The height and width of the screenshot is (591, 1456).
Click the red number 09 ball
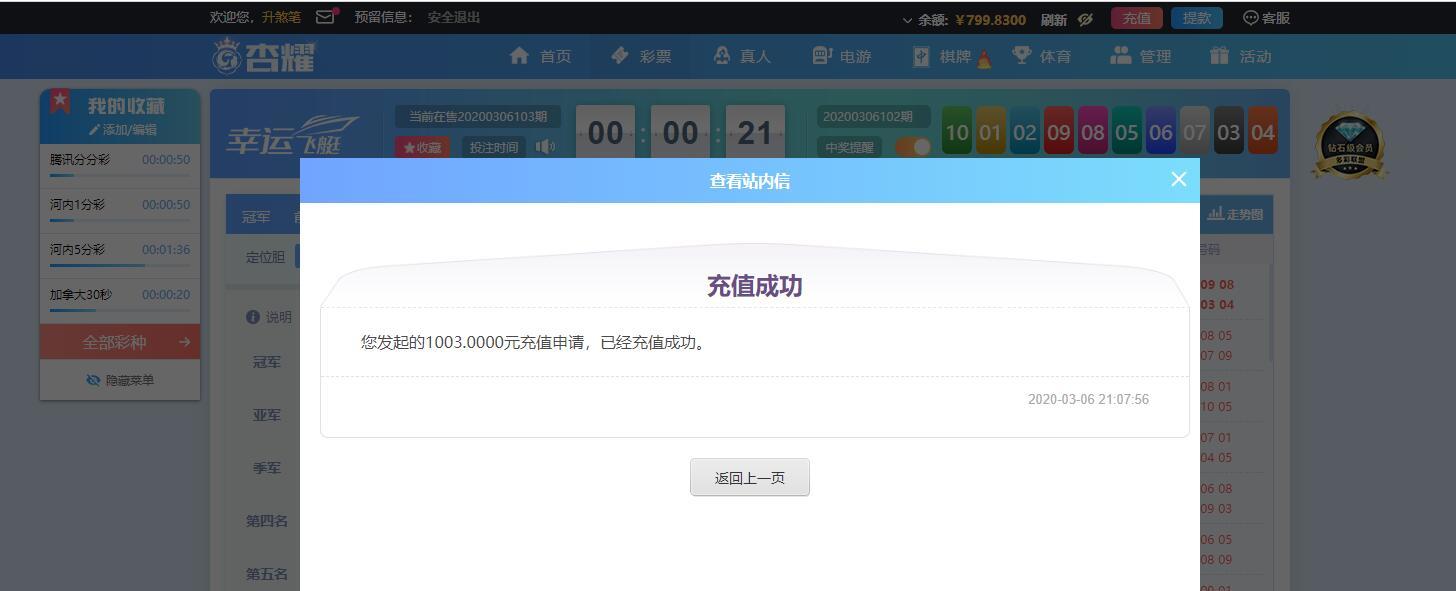1058,131
